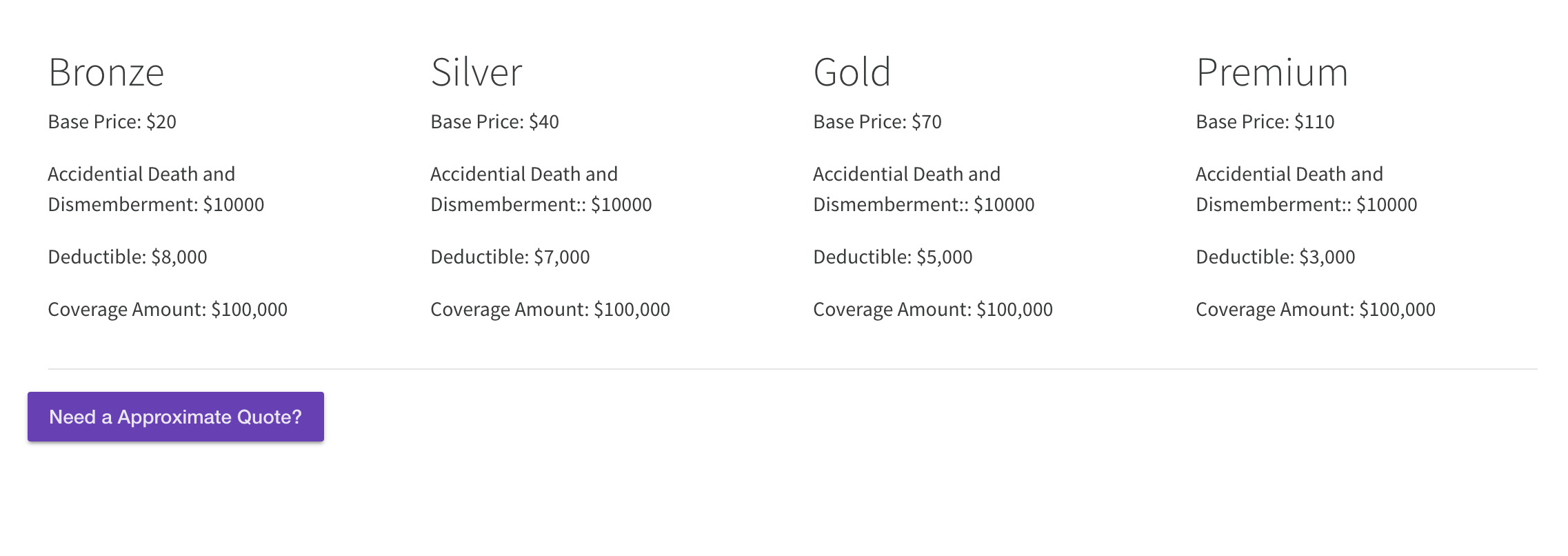The image size is (1568, 556).
Task: Click the Gold Deductible $5,000 line
Action: point(893,257)
